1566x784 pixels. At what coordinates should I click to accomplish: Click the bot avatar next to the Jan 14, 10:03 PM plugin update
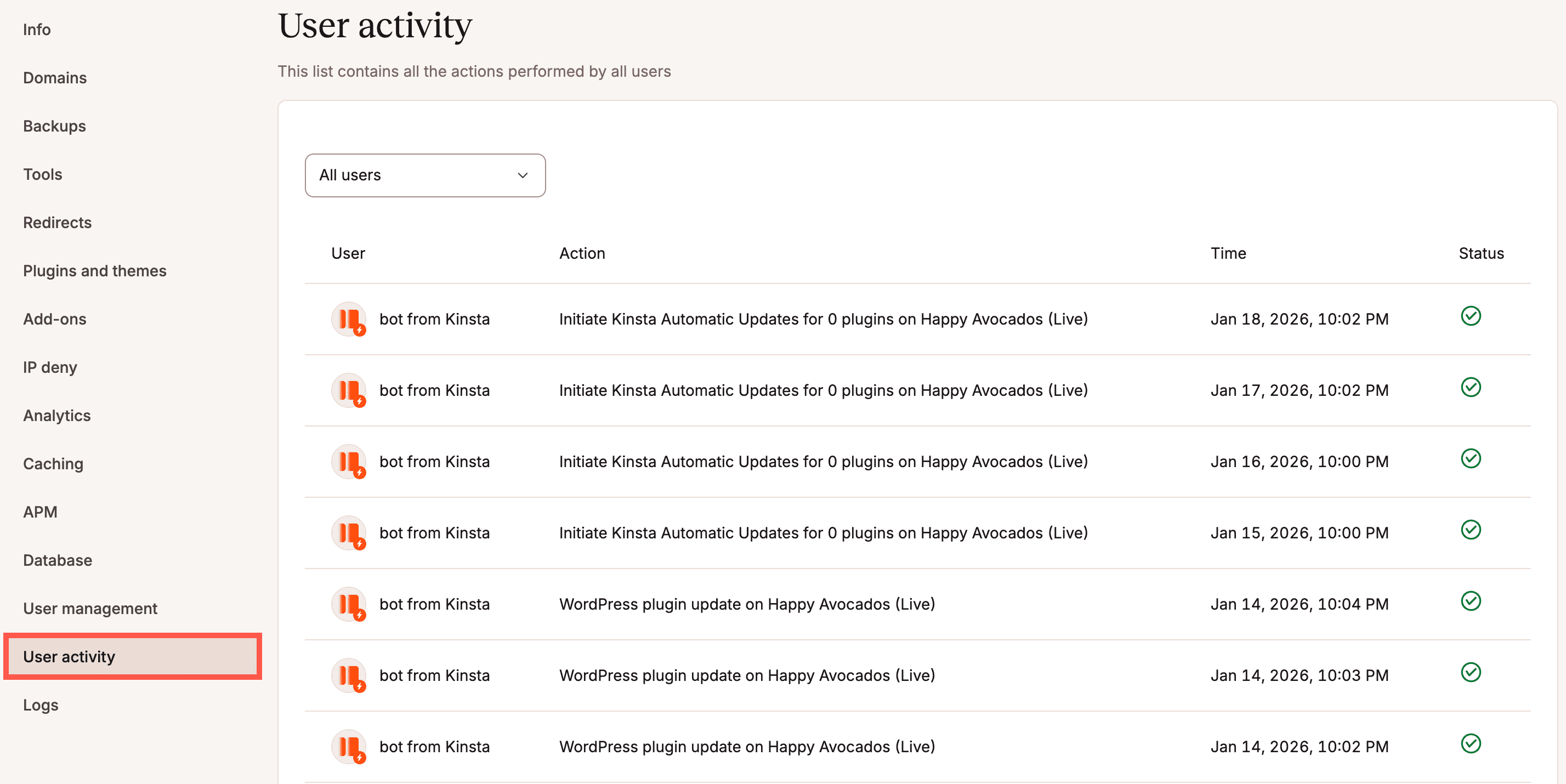click(349, 675)
